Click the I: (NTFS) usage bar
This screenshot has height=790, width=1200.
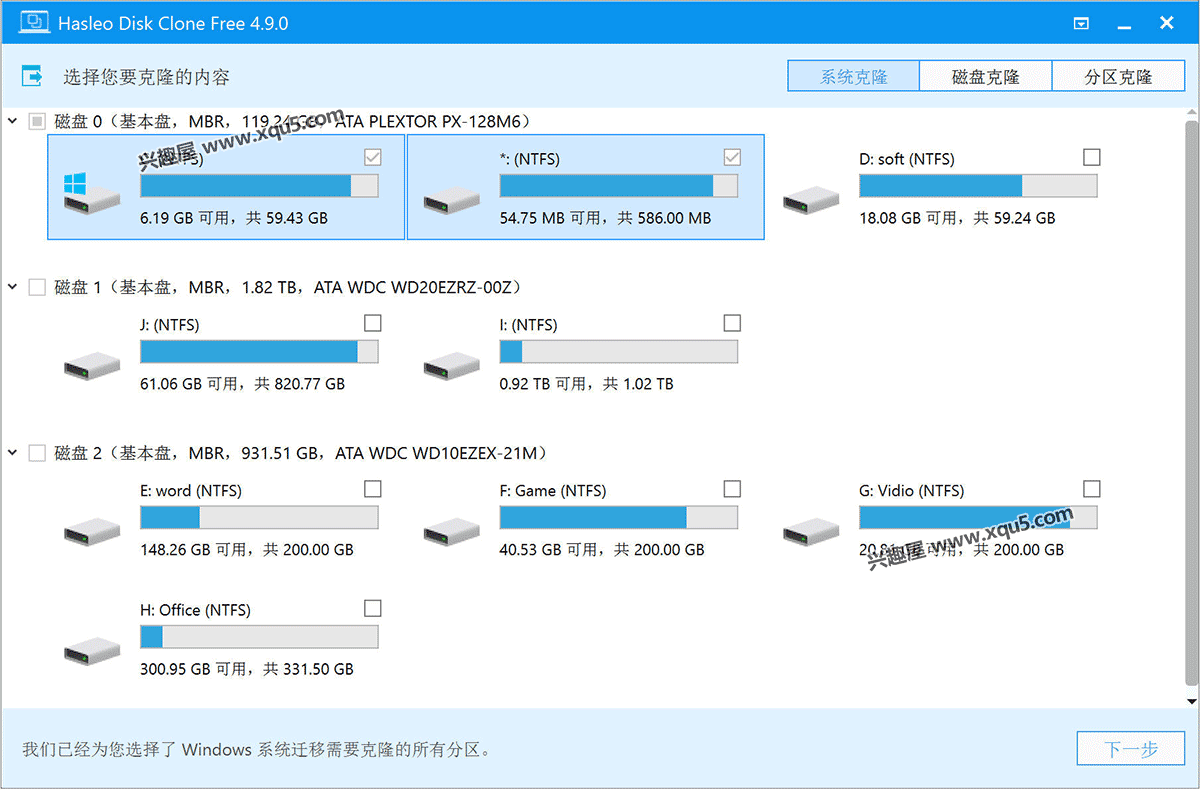(619, 352)
